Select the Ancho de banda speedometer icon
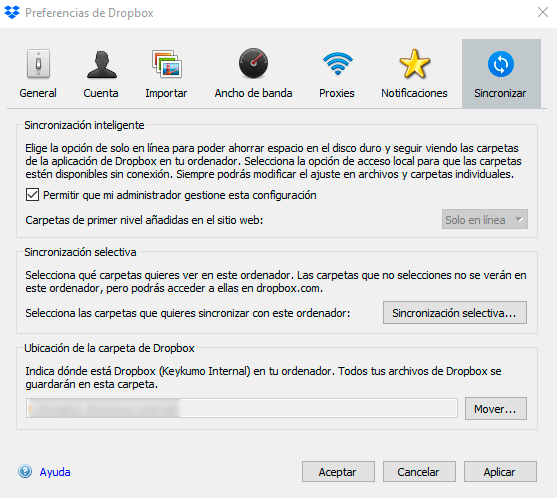The image size is (557, 498). 253,63
